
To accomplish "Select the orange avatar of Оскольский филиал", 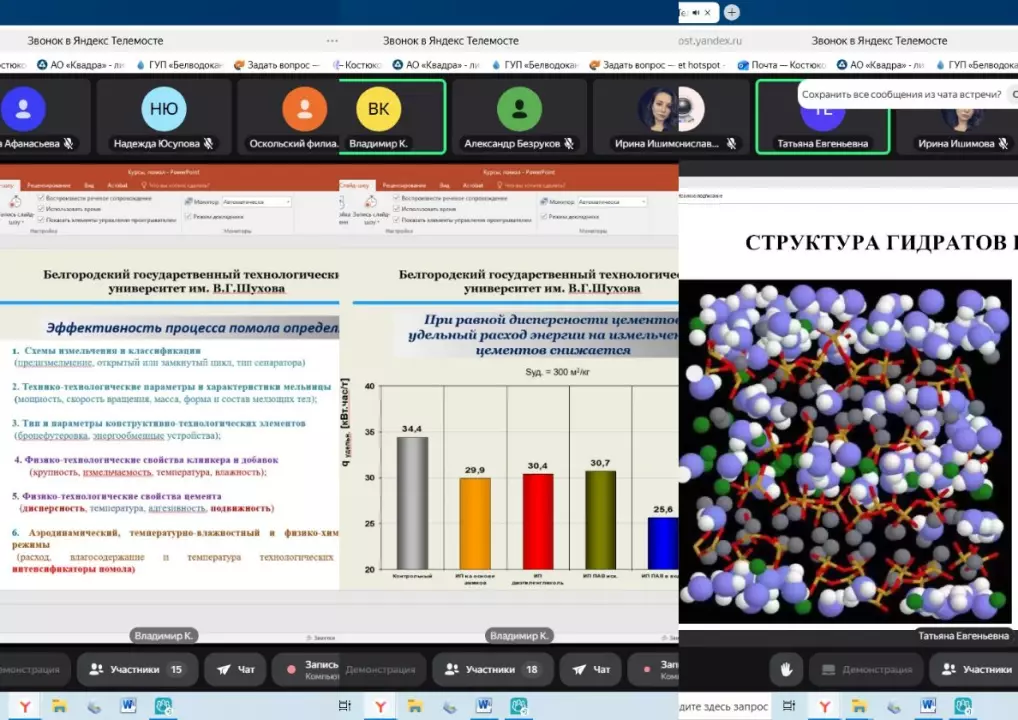I will click(303, 109).
